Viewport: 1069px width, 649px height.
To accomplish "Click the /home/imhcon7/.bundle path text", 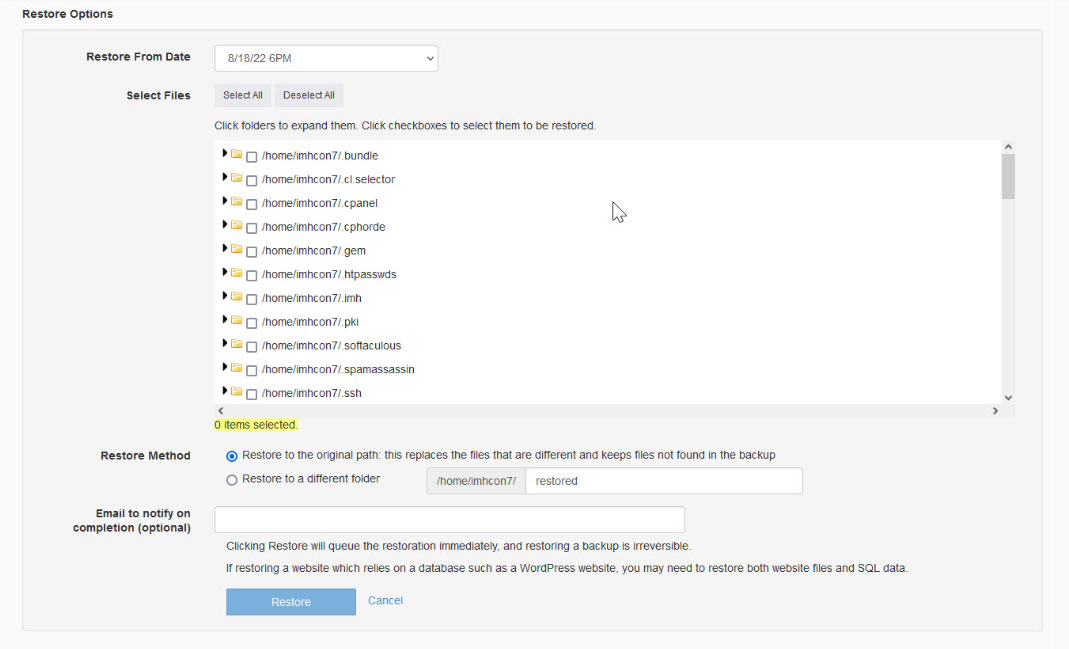I will (x=320, y=155).
